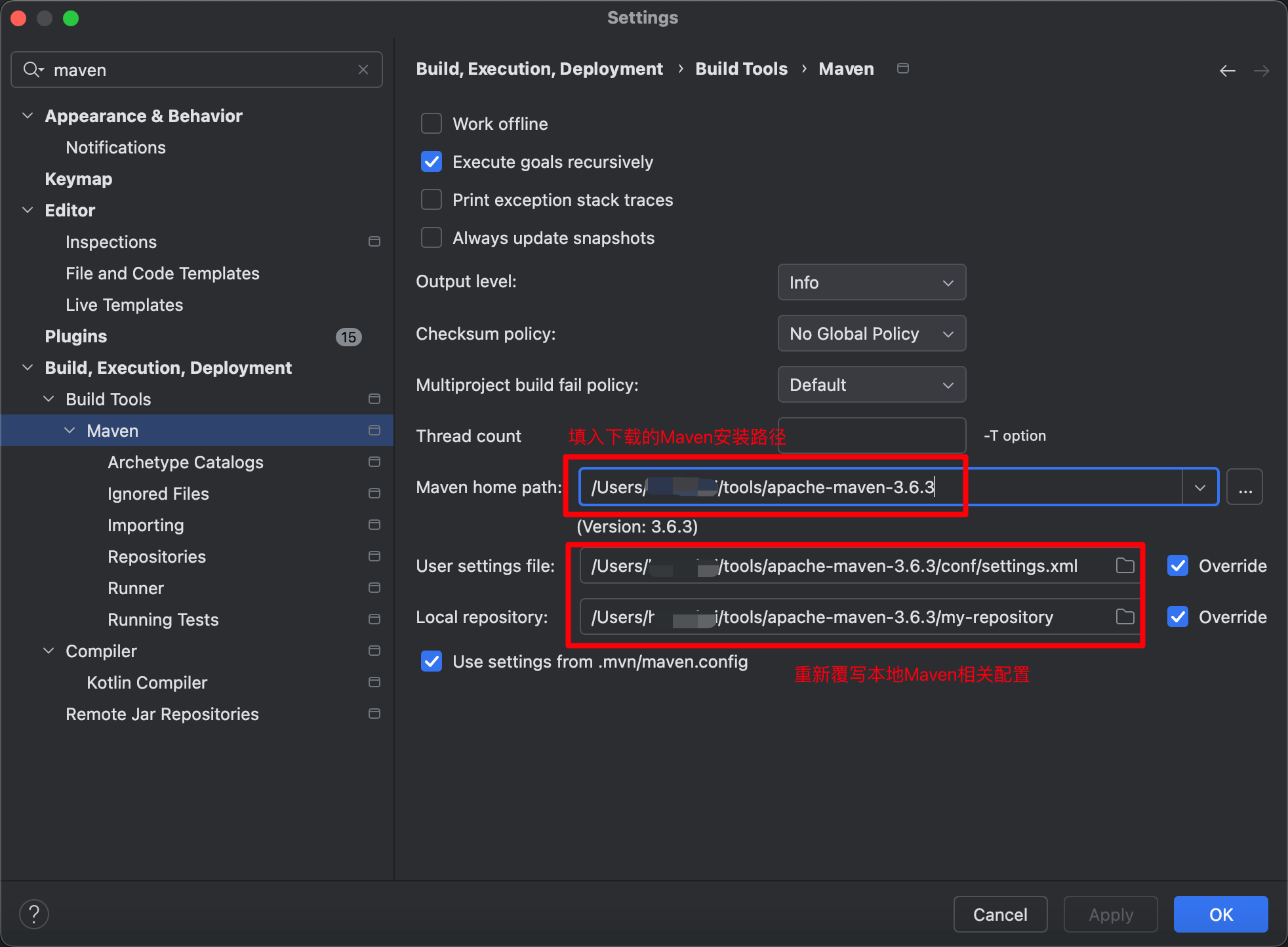1288x947 pixels.
Task: Collapse the Build Tools tree node
Action: coord(49,399)
